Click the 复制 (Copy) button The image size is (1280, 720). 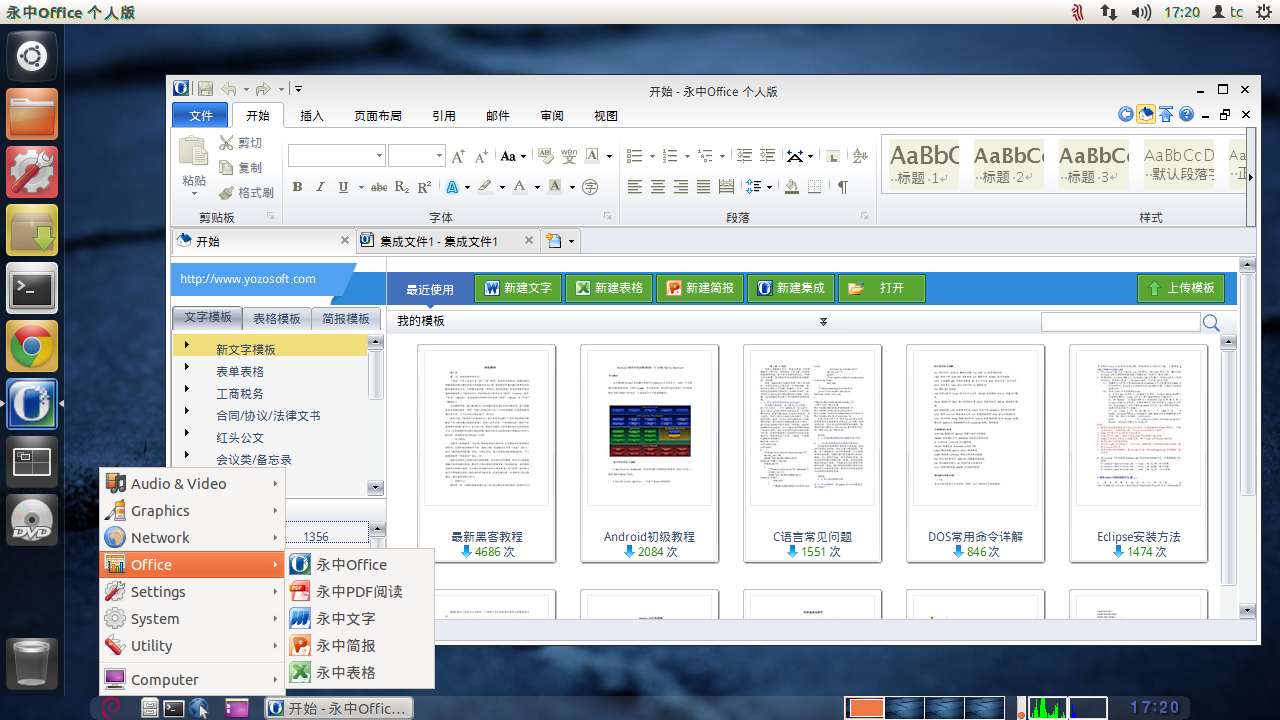click(241, 168)
